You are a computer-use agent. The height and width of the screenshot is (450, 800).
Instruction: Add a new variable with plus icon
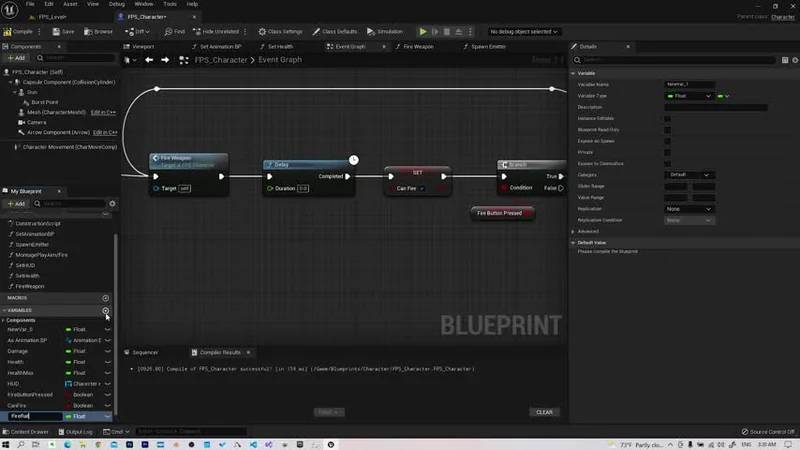[106, 310]
